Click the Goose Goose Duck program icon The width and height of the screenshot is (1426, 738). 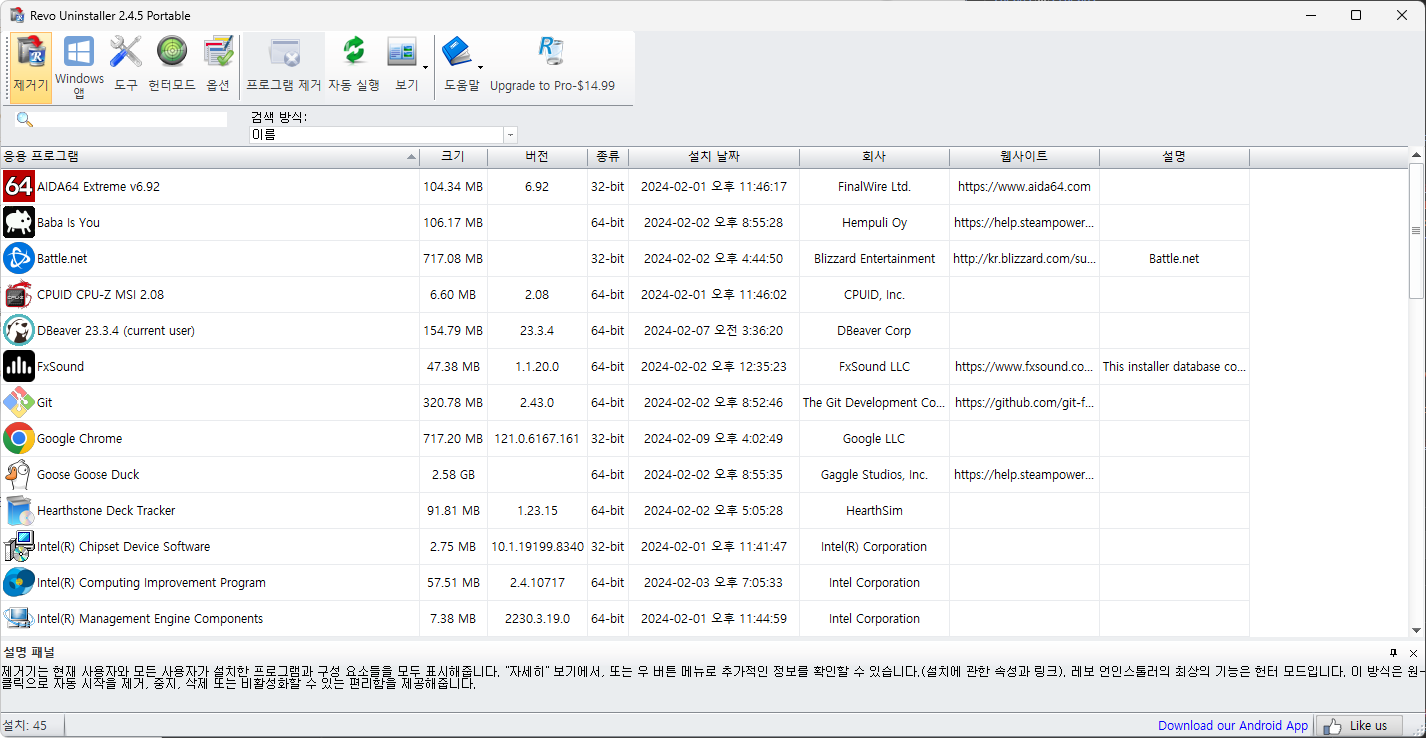(x=19, y=475)
